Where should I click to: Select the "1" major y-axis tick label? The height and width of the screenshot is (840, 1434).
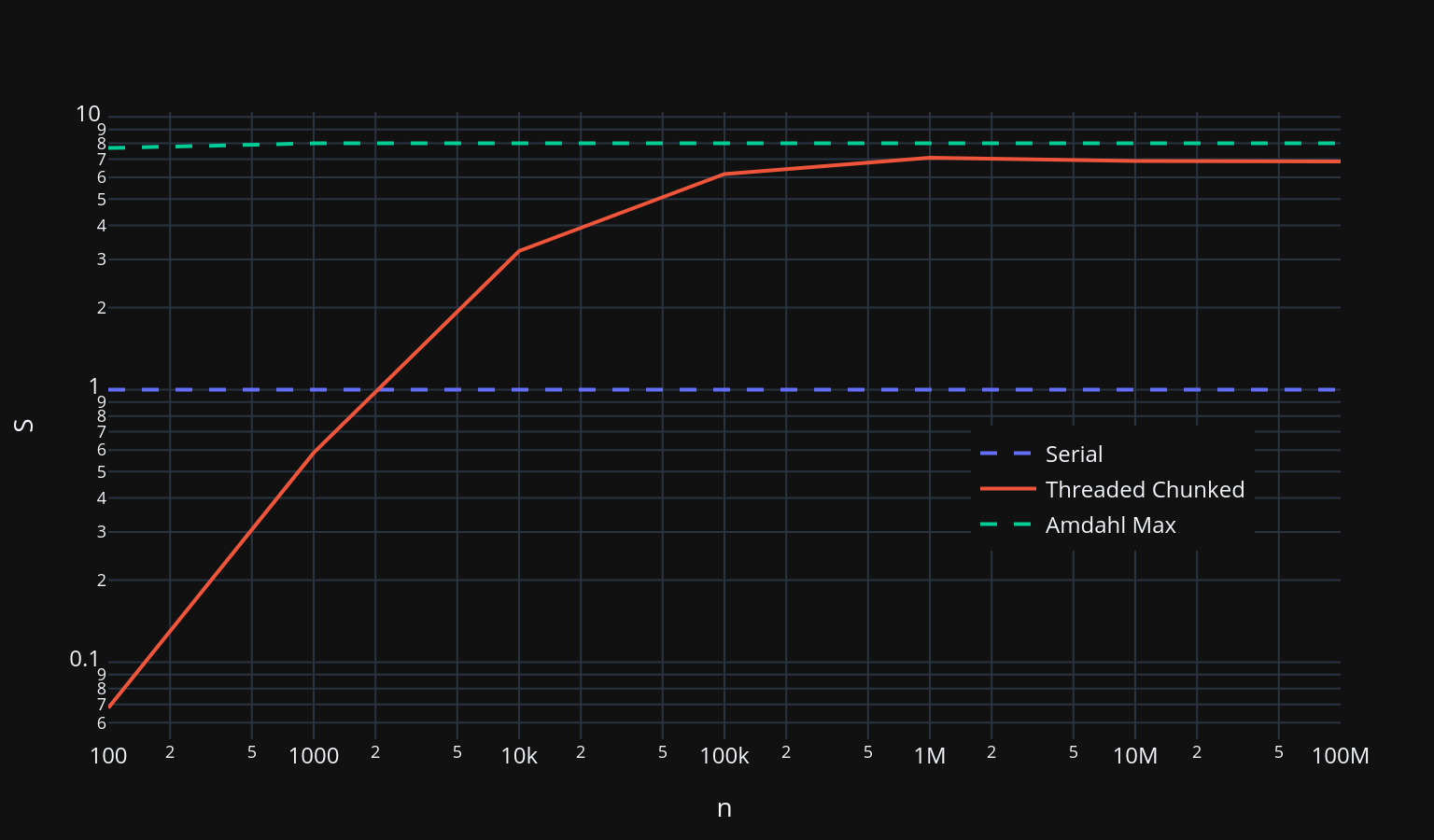tap(93, 386)
